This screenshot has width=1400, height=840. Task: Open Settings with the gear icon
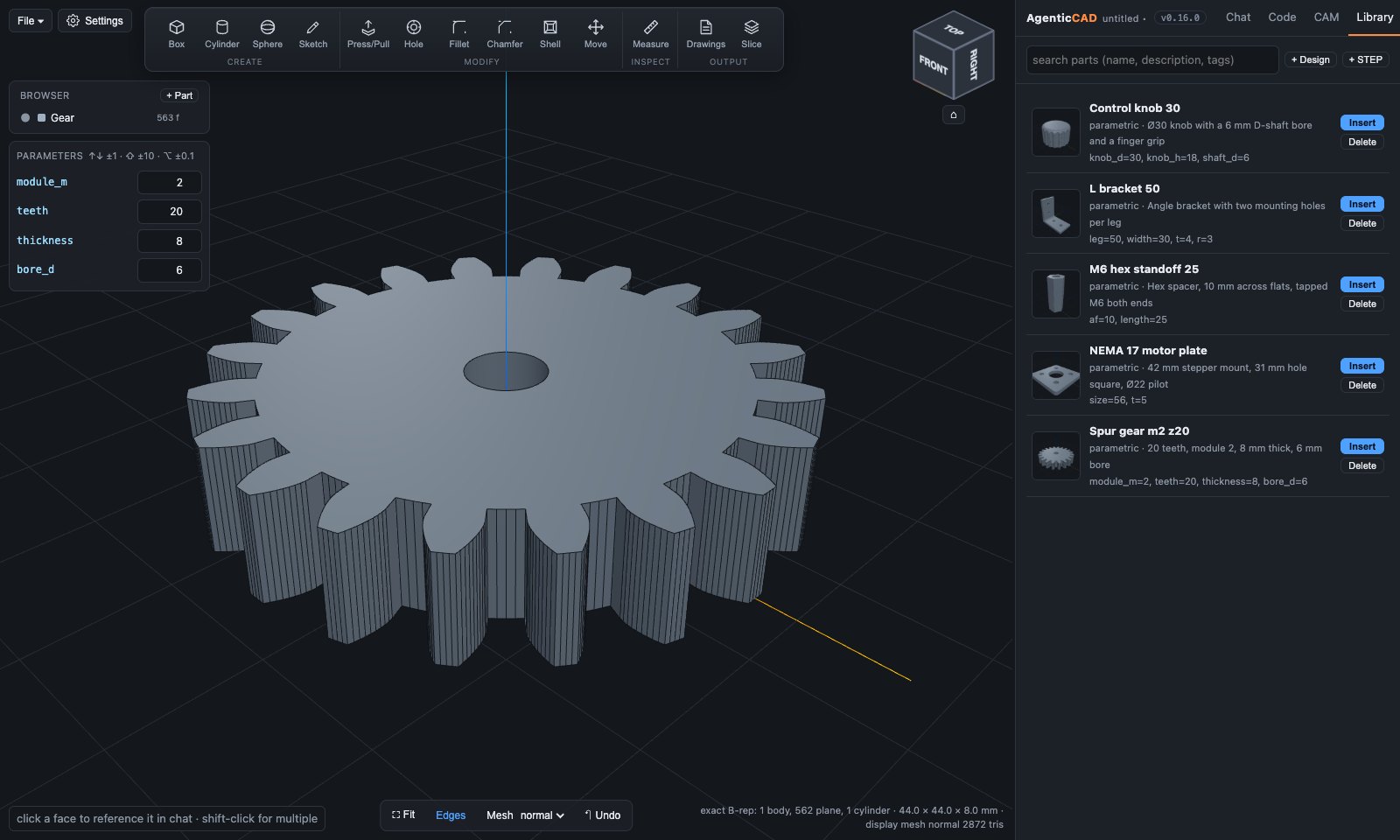[x=94, y=20]
